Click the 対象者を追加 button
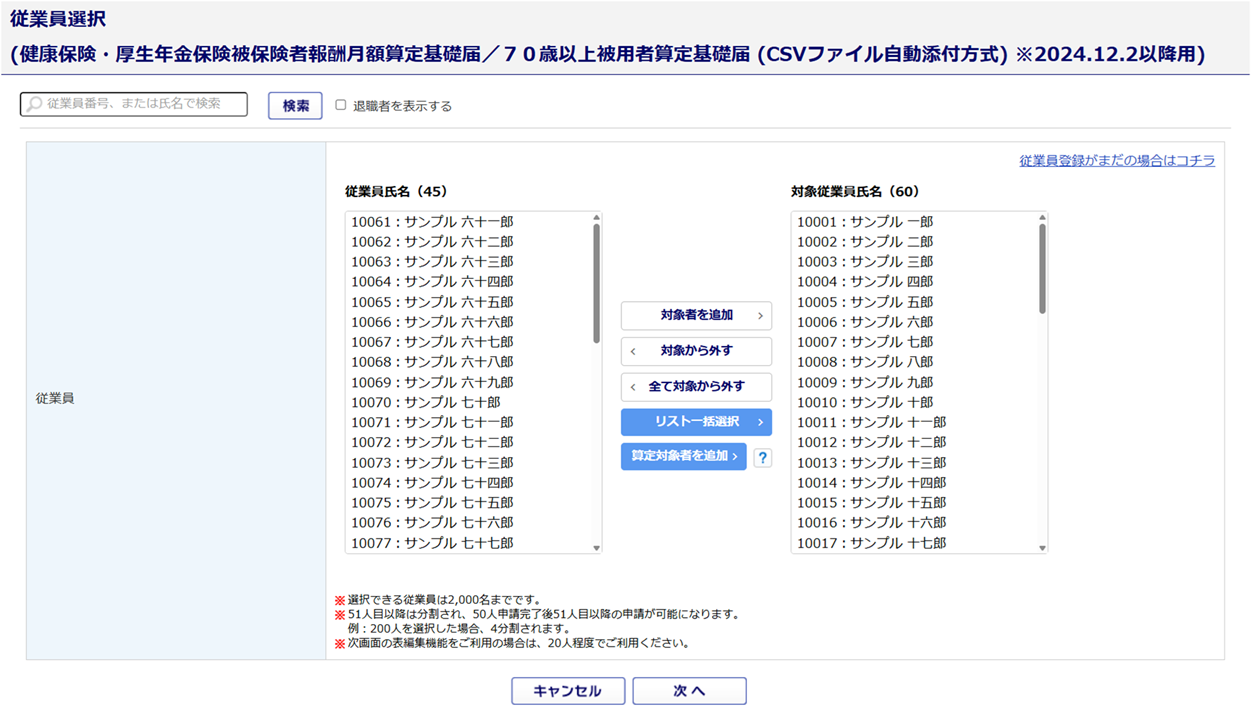Screen dimensions: 1251x724 click(696, 315)
